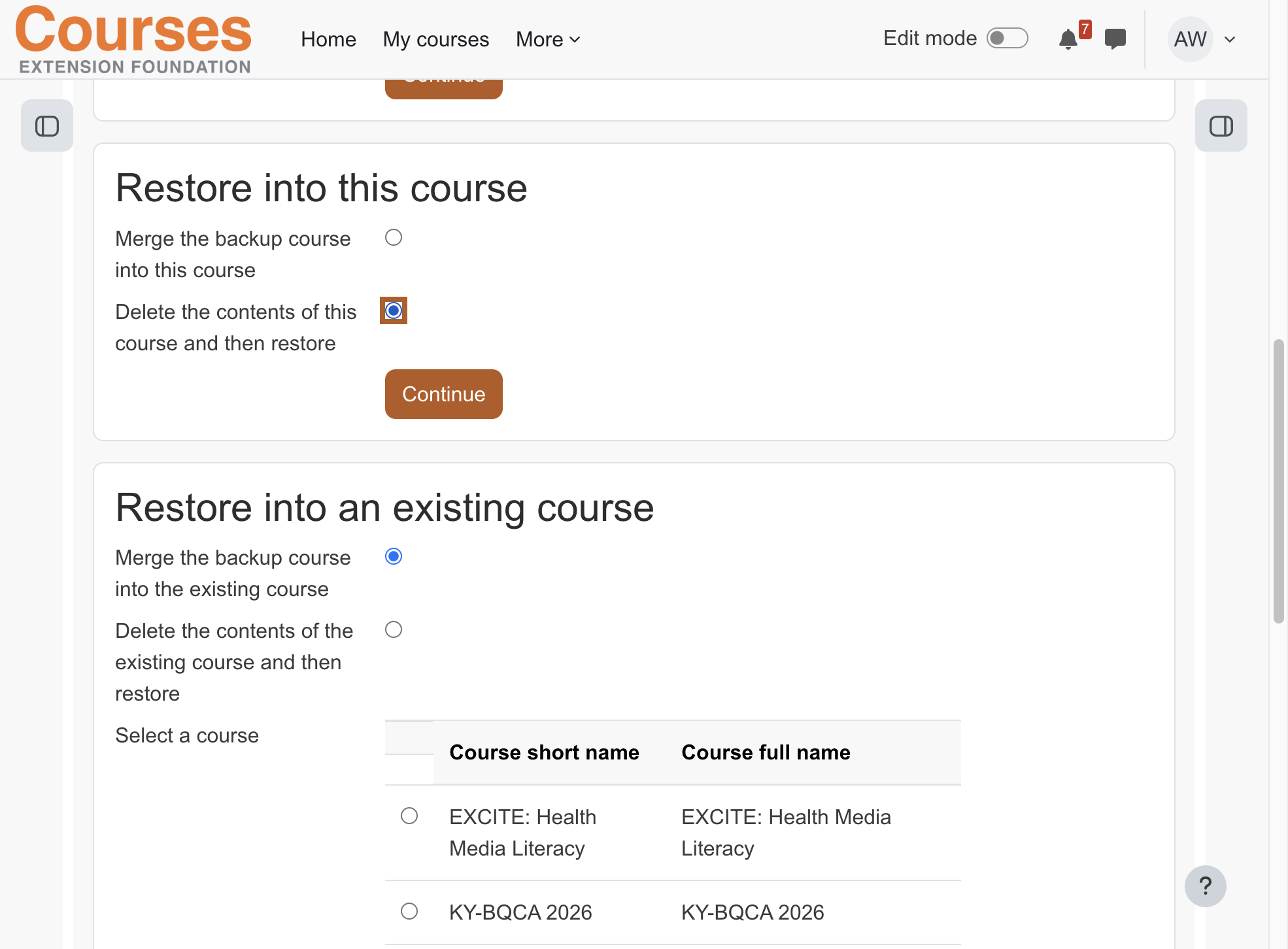Click Continue under Restore into this course
1288x949 pixels.
click(x=444, y=394)
